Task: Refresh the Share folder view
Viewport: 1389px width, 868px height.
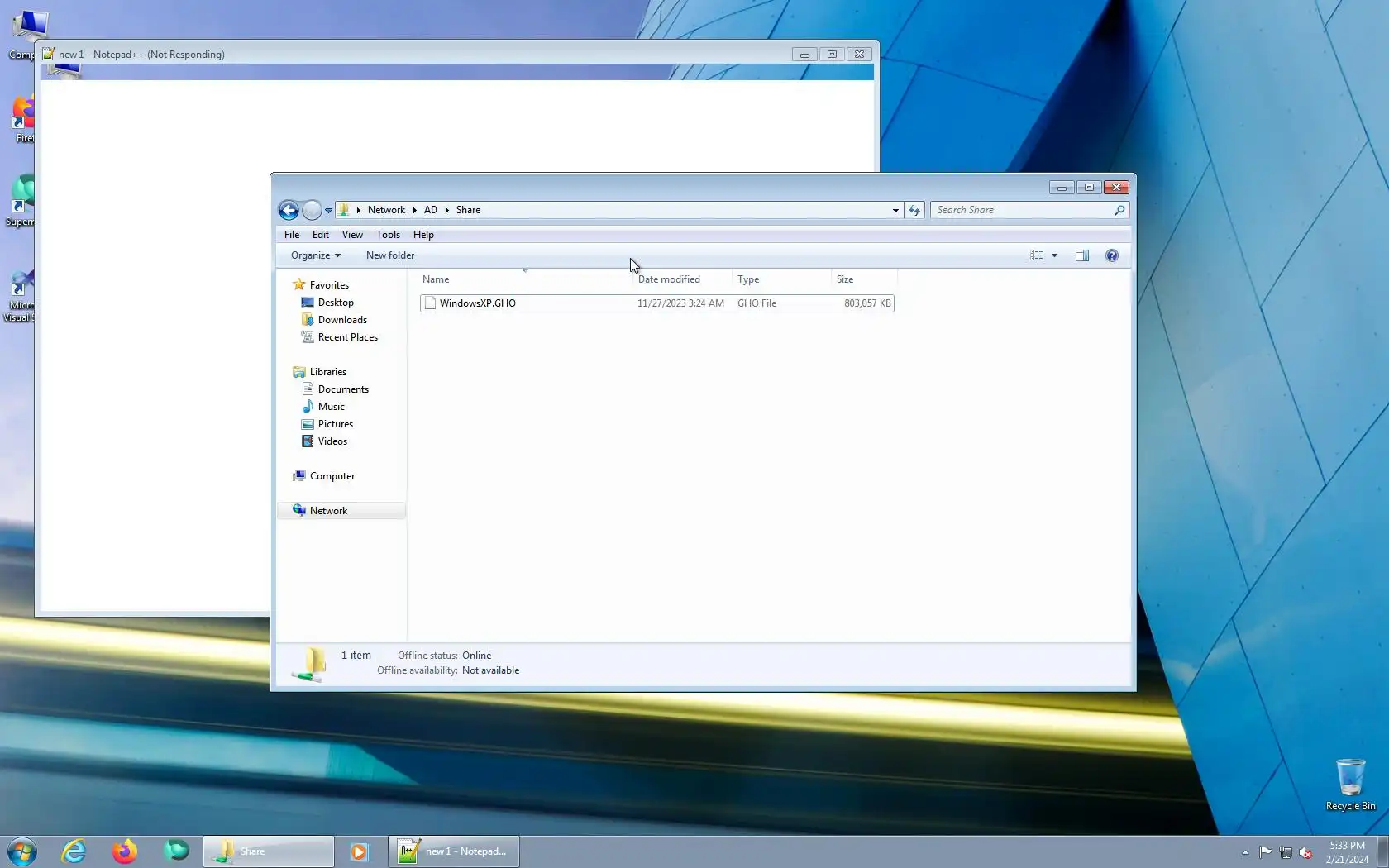Action: 914,210
